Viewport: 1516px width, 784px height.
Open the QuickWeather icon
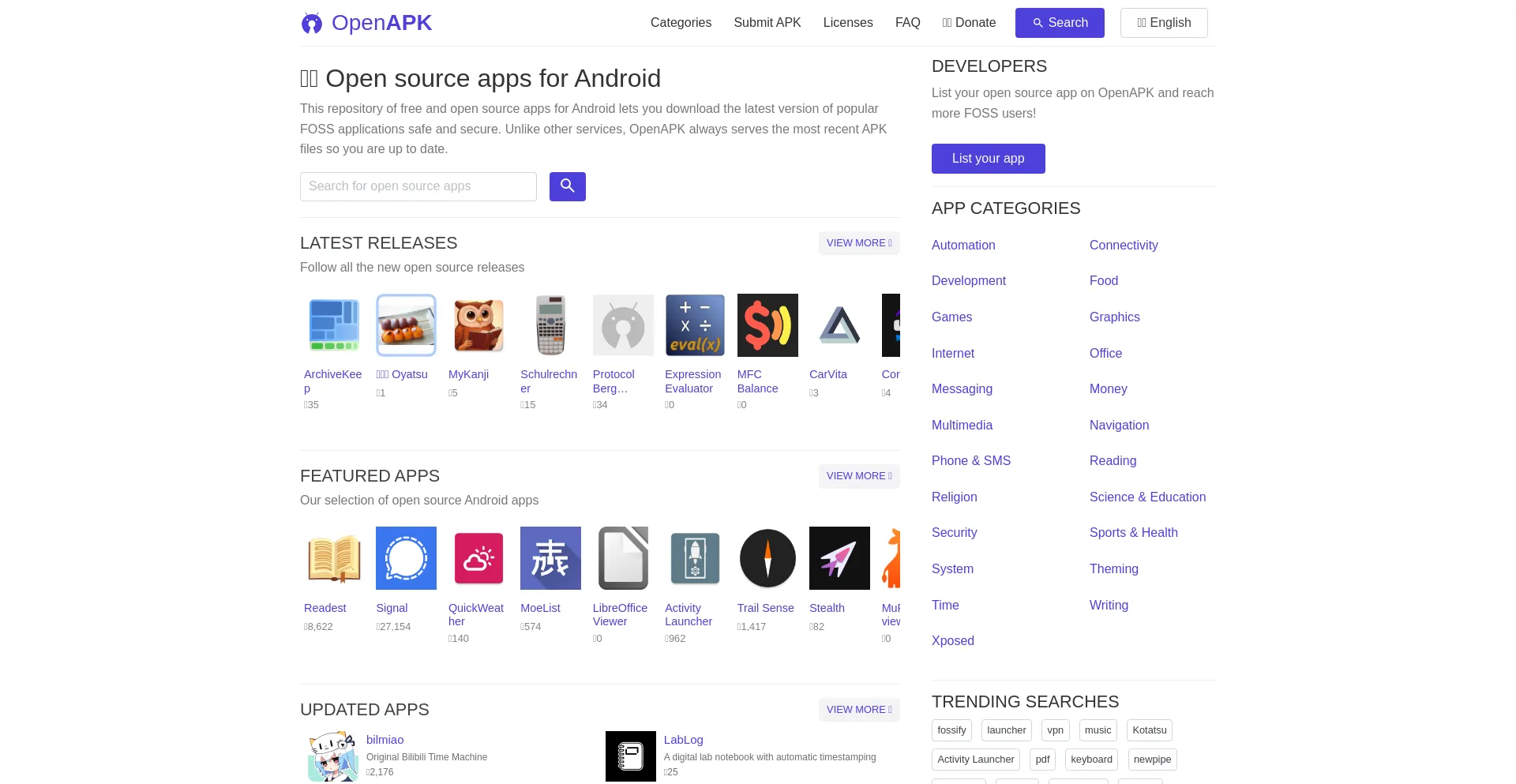tap(478, 558)
